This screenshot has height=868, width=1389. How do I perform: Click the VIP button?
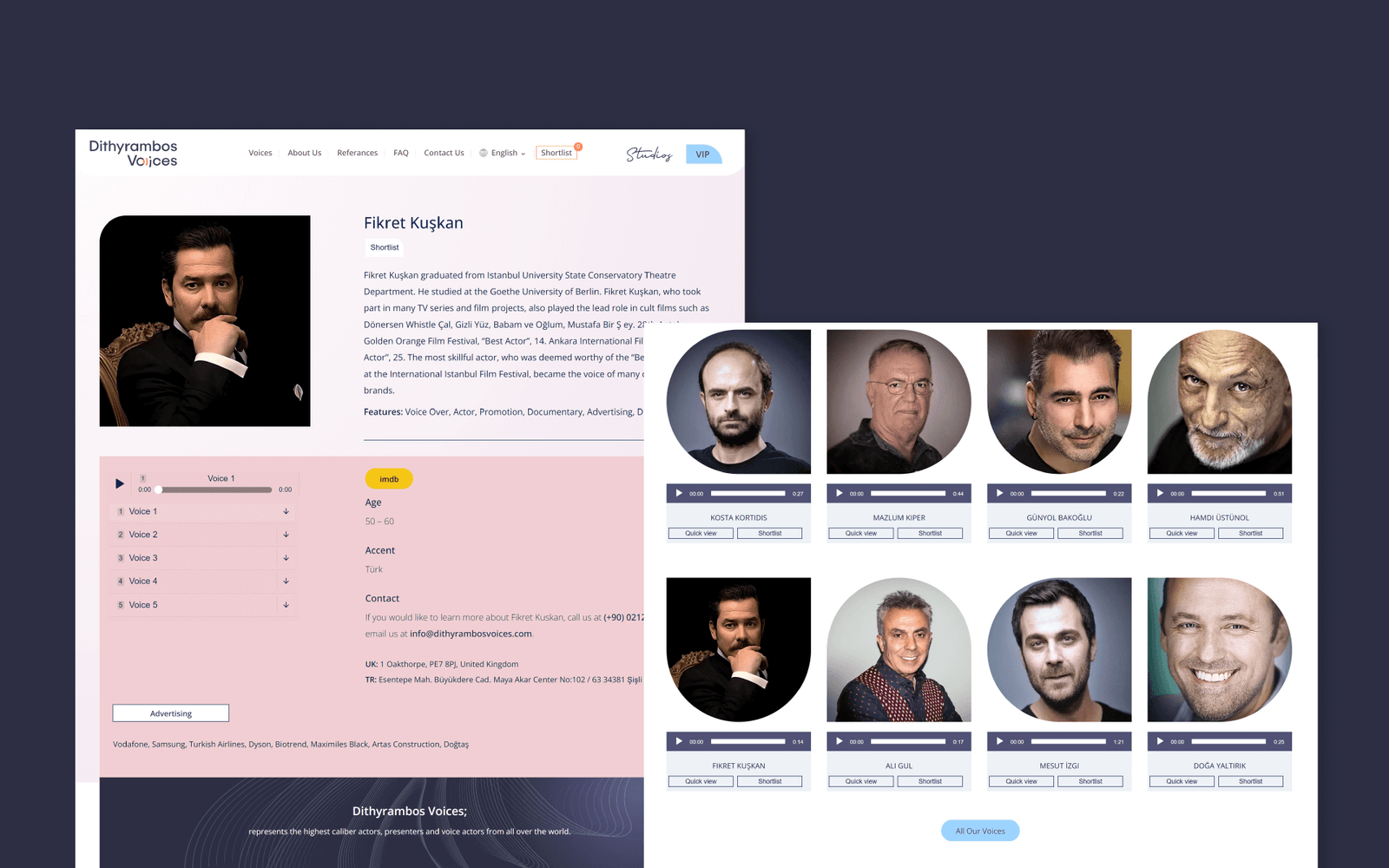(703, 155)
